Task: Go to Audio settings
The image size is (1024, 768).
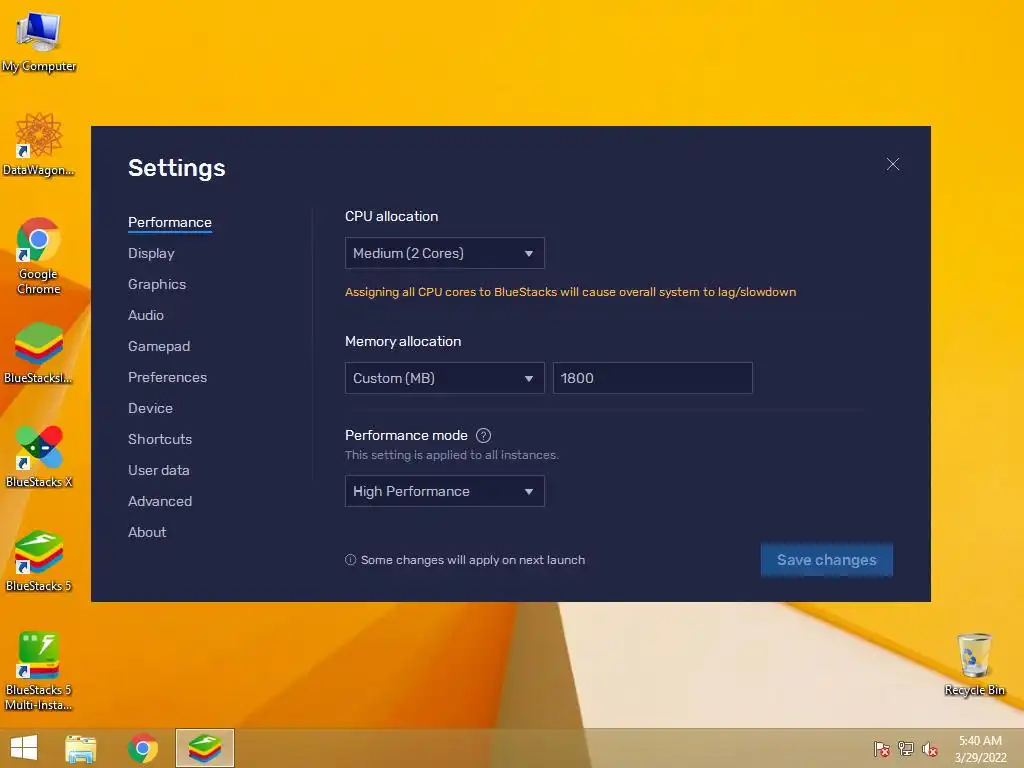Action: tap(146, 315)
